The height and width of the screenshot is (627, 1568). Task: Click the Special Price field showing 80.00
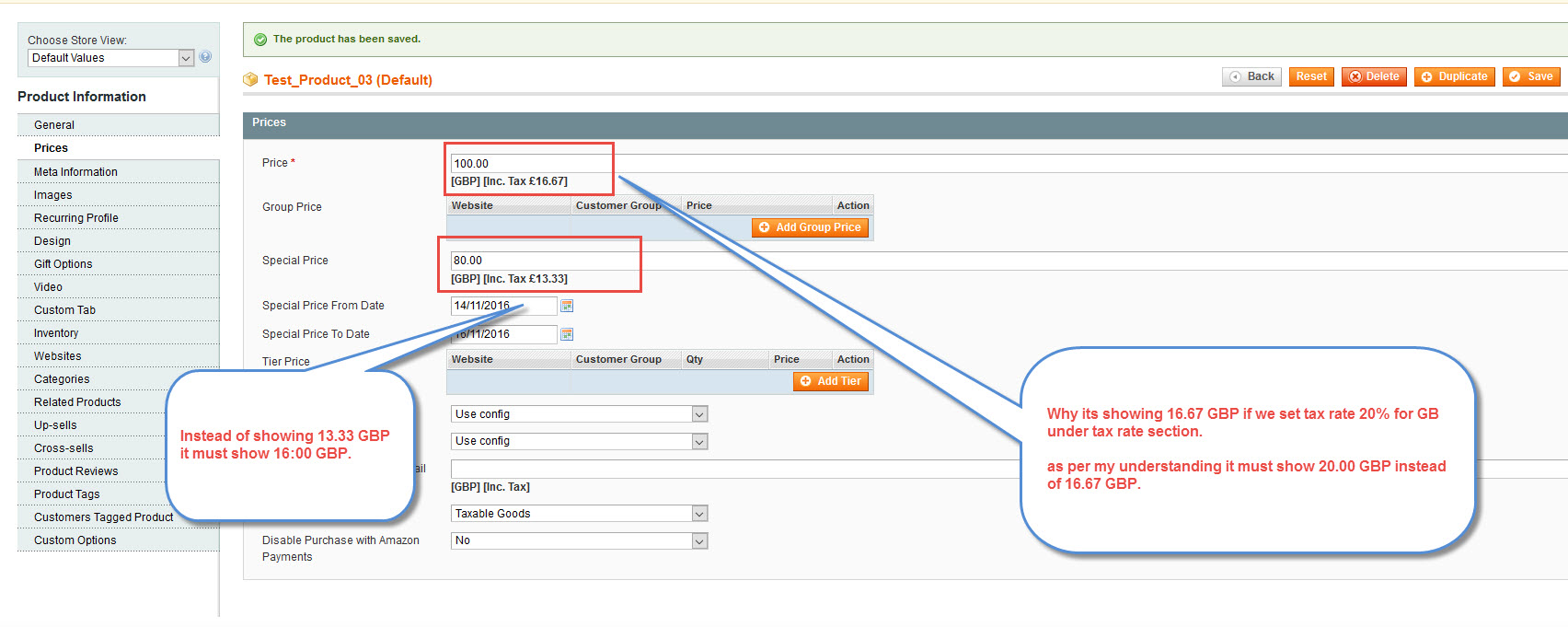[543, 261]
